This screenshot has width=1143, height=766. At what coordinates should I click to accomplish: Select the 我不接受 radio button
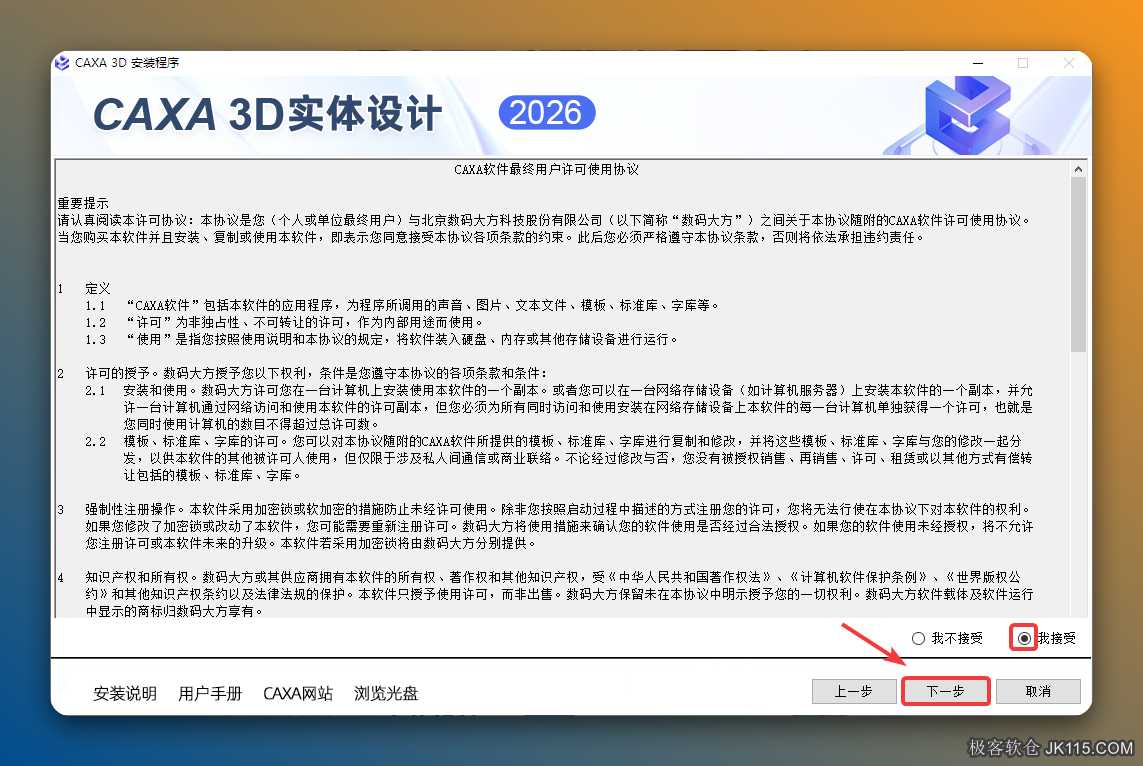coord(918,638)
